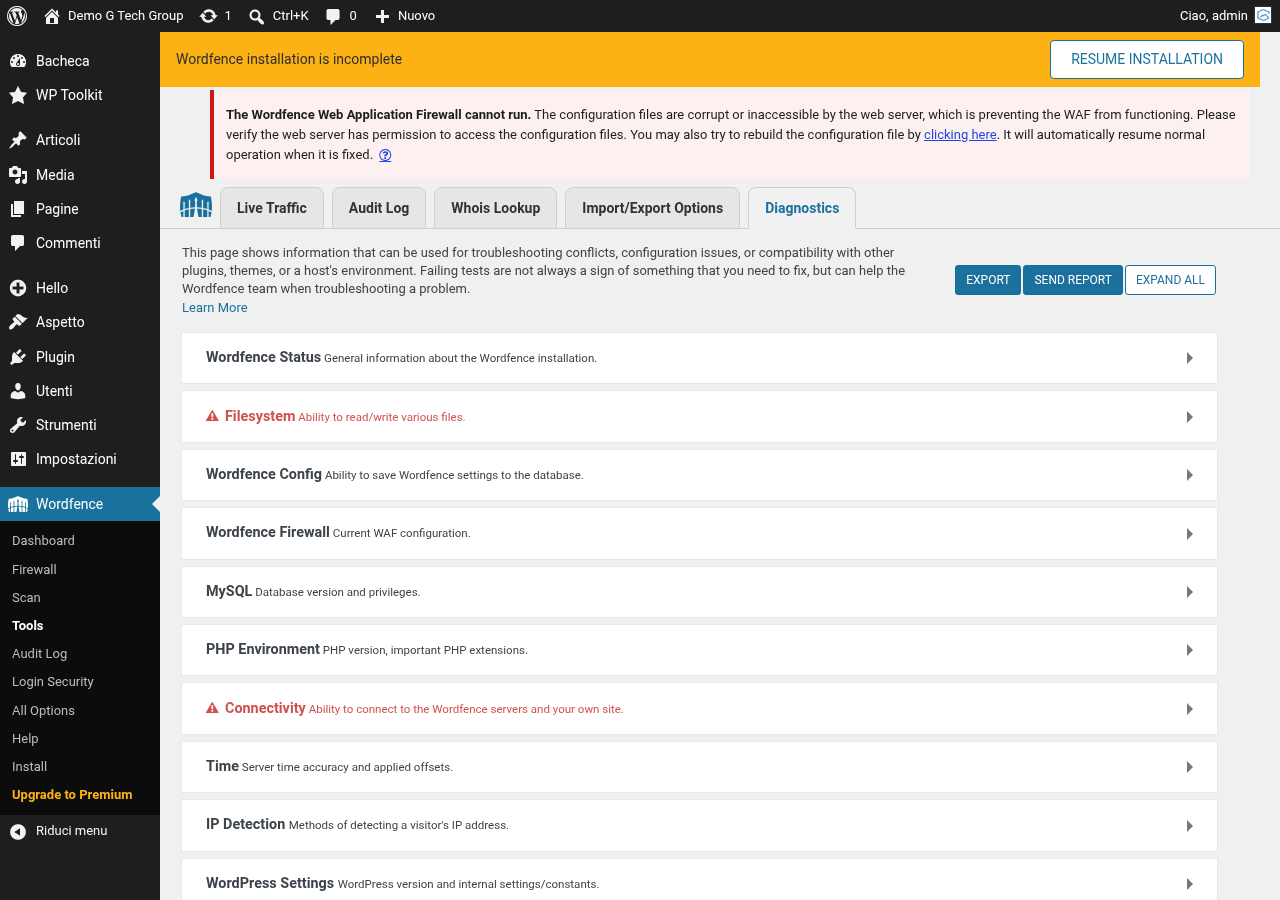Click the Export button
This screenshot has height=900, width=1280.
988,280
